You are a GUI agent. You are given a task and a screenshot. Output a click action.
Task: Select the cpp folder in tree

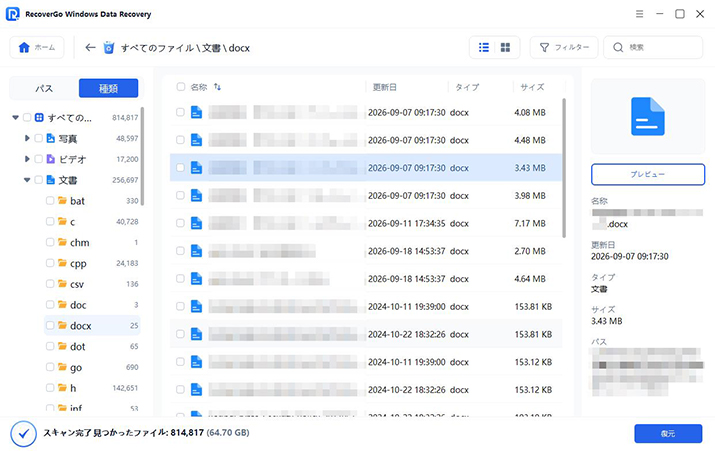click(x=93, y=263)
